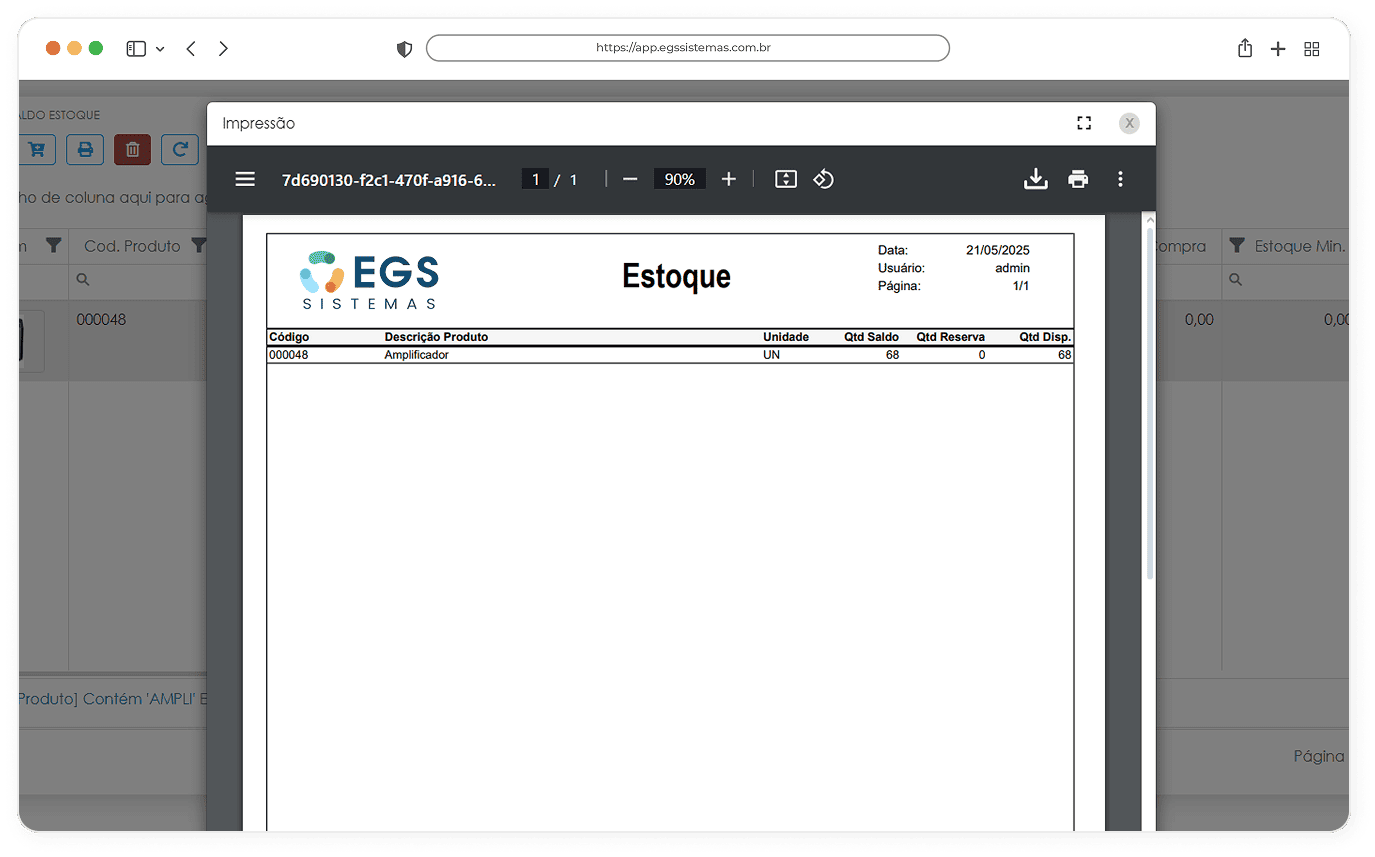Click the refresh button in background toolbar
The width and height of the screenshot is (1375, 857).
(180, 150)
